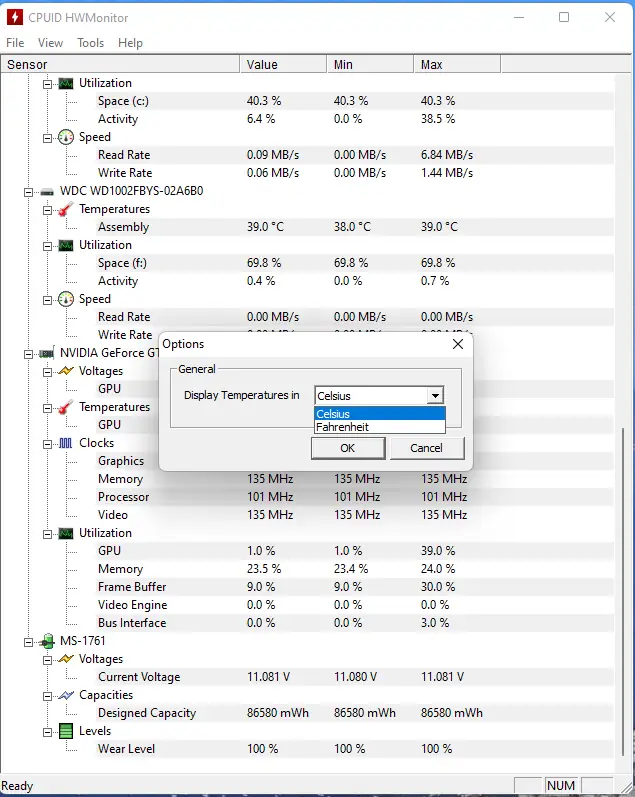Select the Space (c:) row
This screenshot has height=797, width=635.
pos(354,101)
